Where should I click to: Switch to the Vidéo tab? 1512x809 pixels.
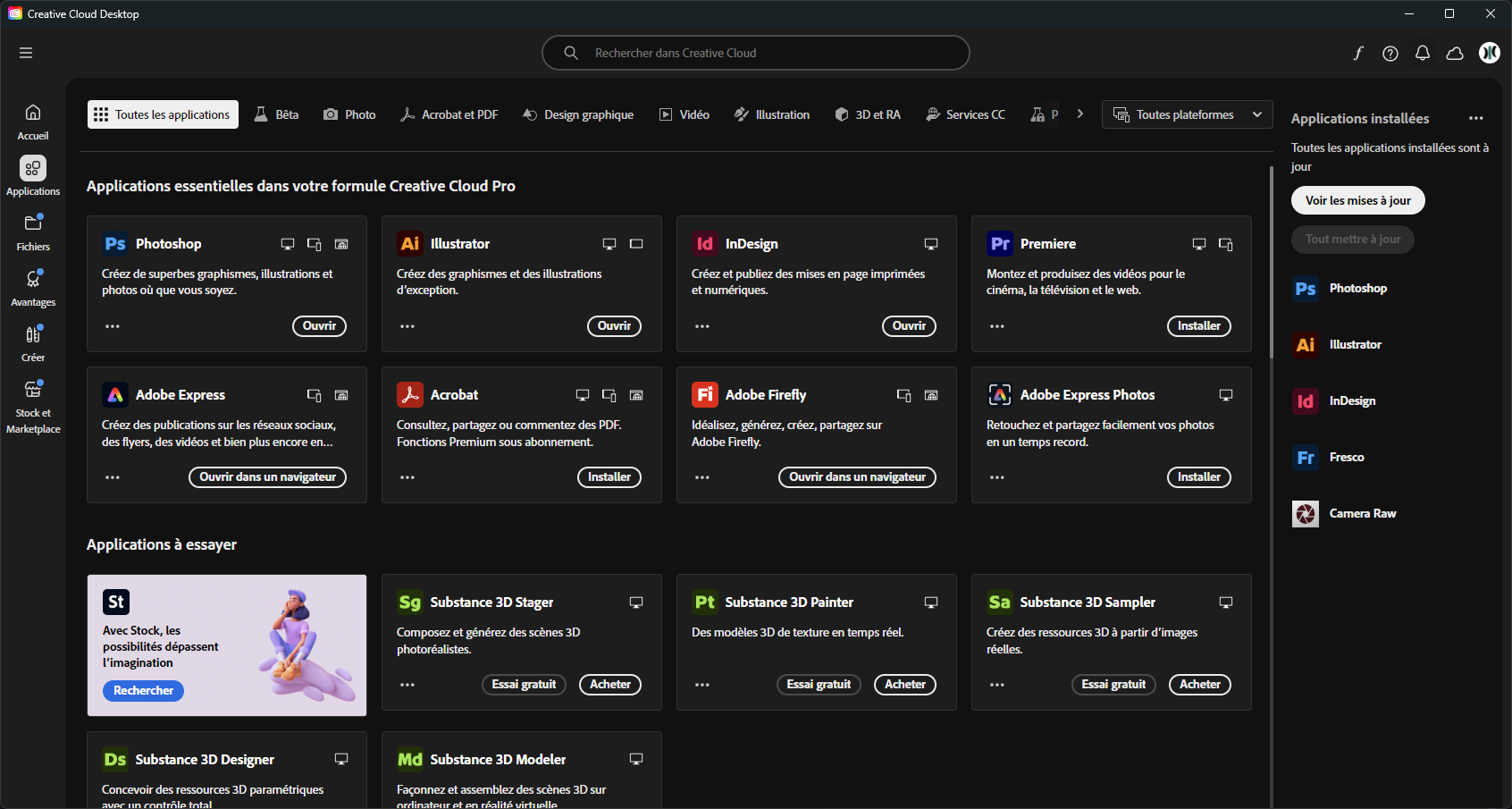(685, 114)
